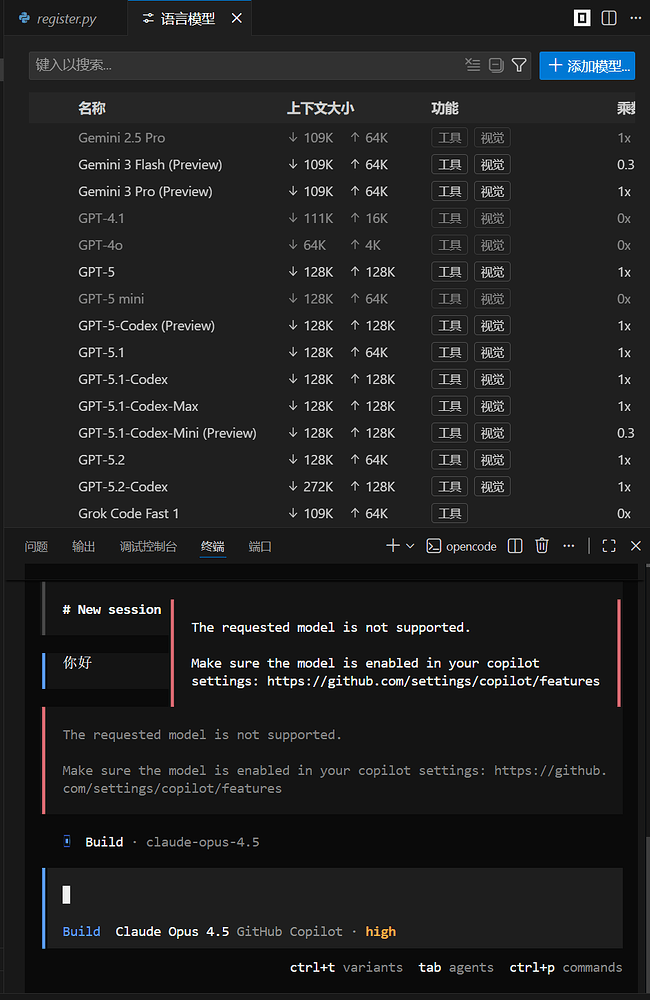Screen dimensions: 650x1000
Task: Split the editor to the right
Action: [x=609, y=18]
